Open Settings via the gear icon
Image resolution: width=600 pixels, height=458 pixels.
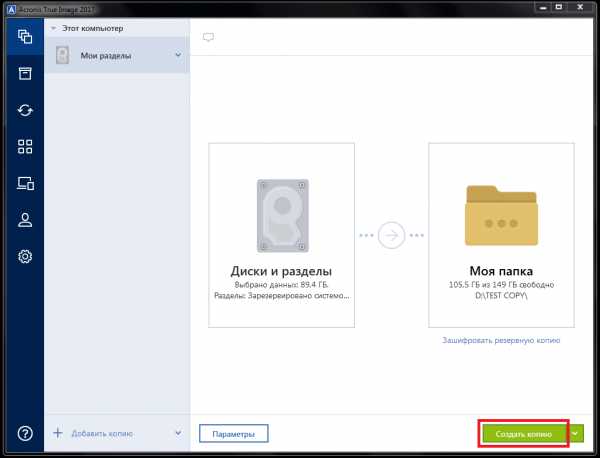pos(25,257)
